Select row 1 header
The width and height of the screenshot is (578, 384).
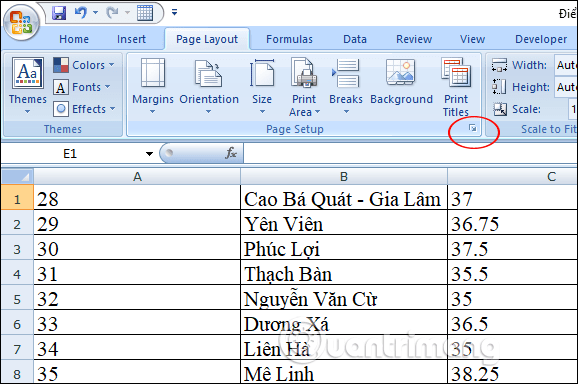17,198
